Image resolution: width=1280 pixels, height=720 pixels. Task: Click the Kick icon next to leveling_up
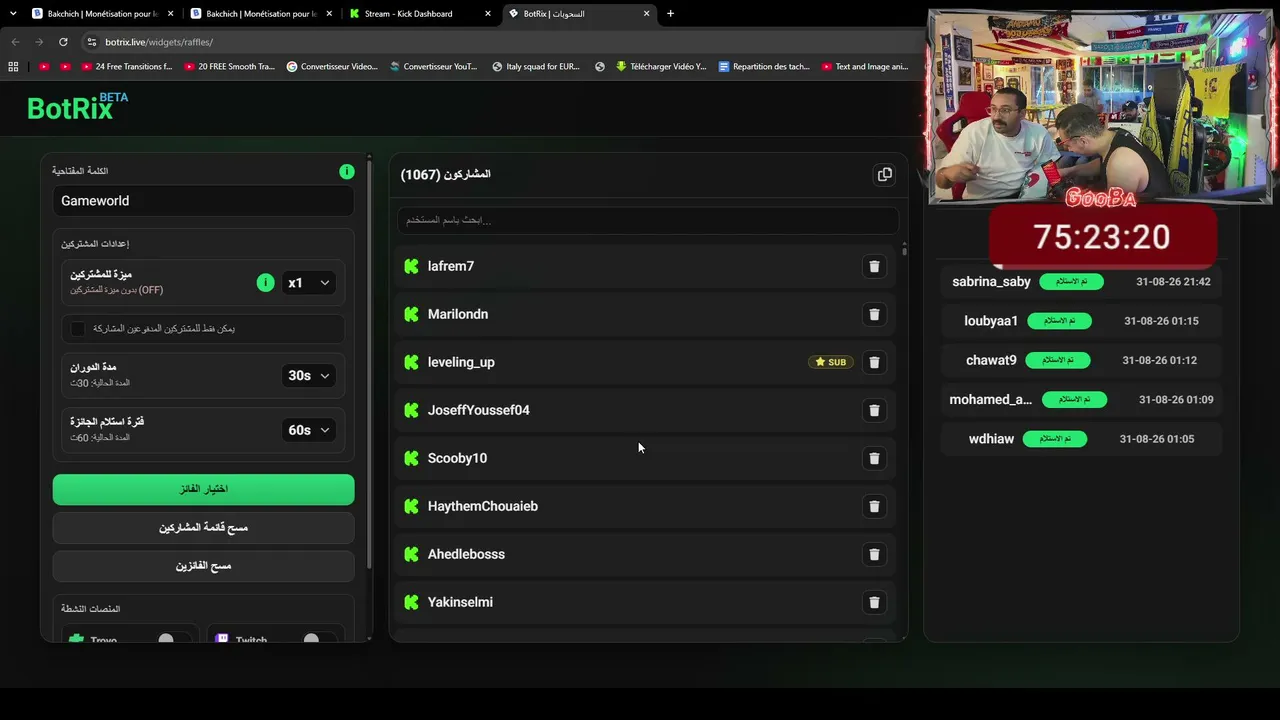tap(411, 362)
